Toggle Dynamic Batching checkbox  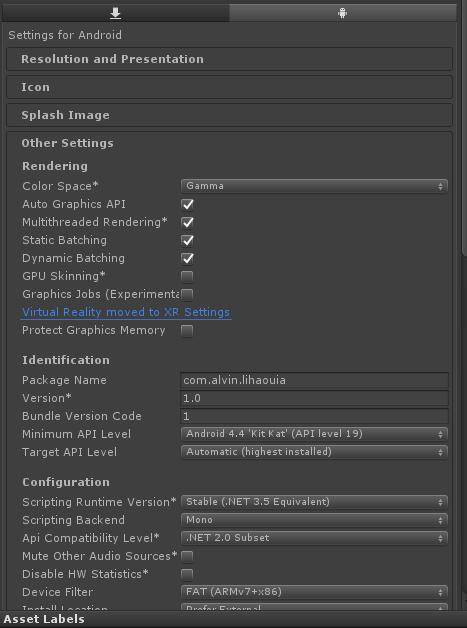[x=187, y=258]
